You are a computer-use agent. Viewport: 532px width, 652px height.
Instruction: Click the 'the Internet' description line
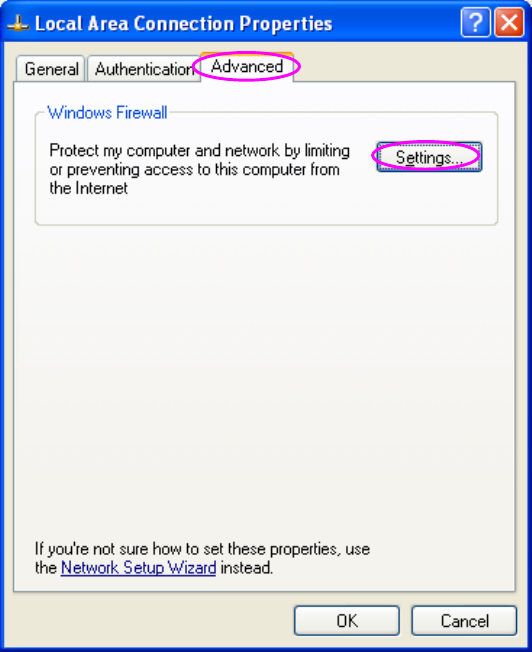coord(88,188)
